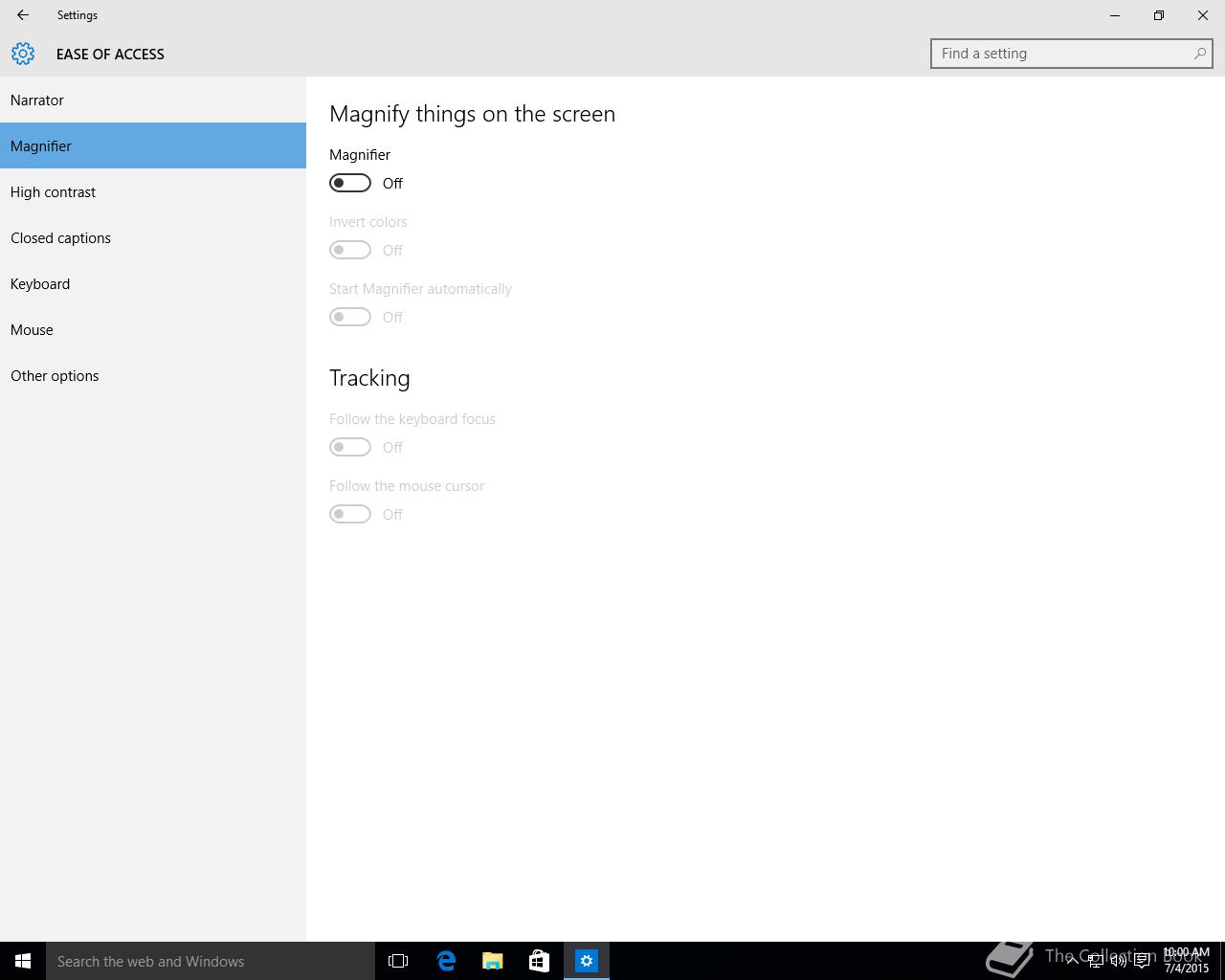Go back using the arrow icon
This screenshot has width=1225, height=980.
[x=23, y=15]
